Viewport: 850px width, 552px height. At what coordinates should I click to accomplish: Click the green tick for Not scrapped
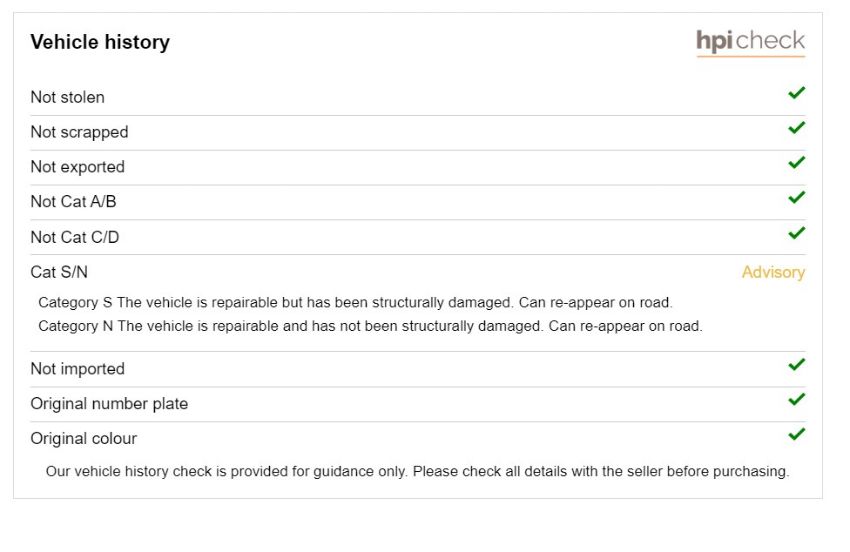tap(796, 128)
